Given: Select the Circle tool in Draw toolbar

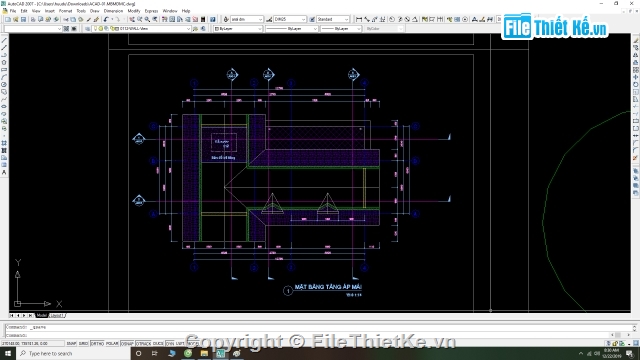Looking at the screenshot, I should coord(4,84).
